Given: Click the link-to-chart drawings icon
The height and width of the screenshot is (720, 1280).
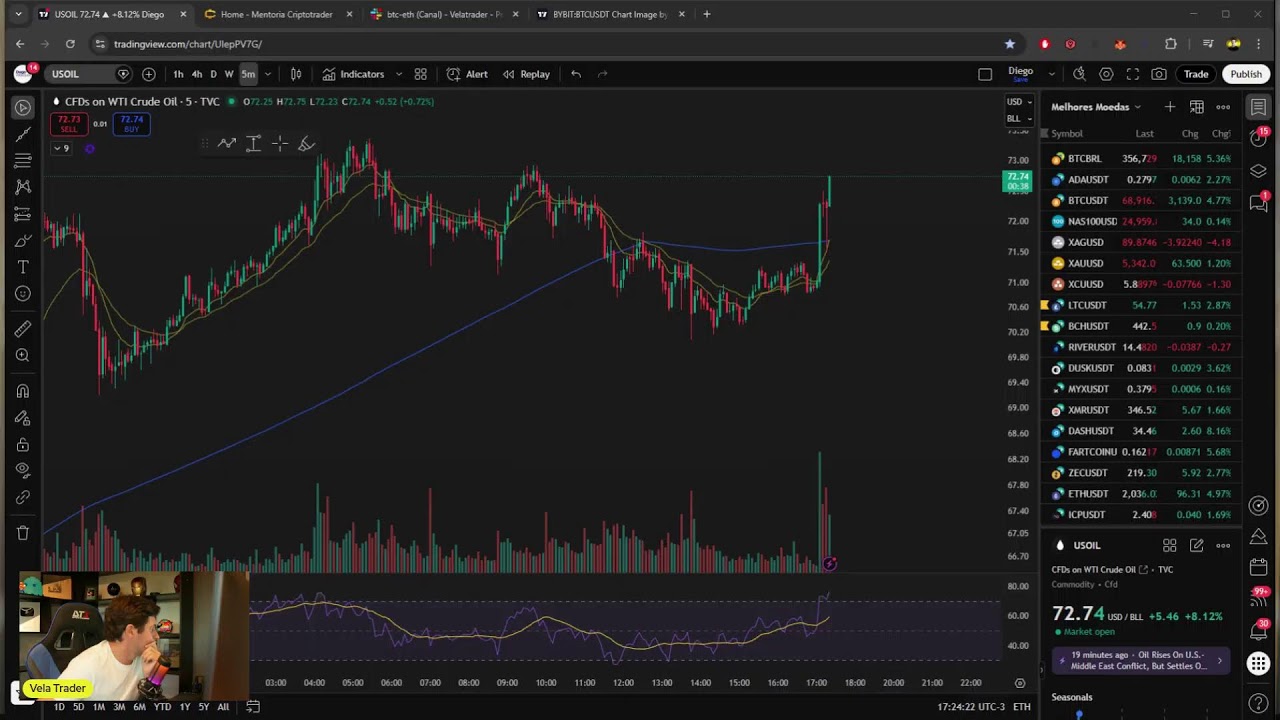Looking at the screenshot, I should point(22,497).
